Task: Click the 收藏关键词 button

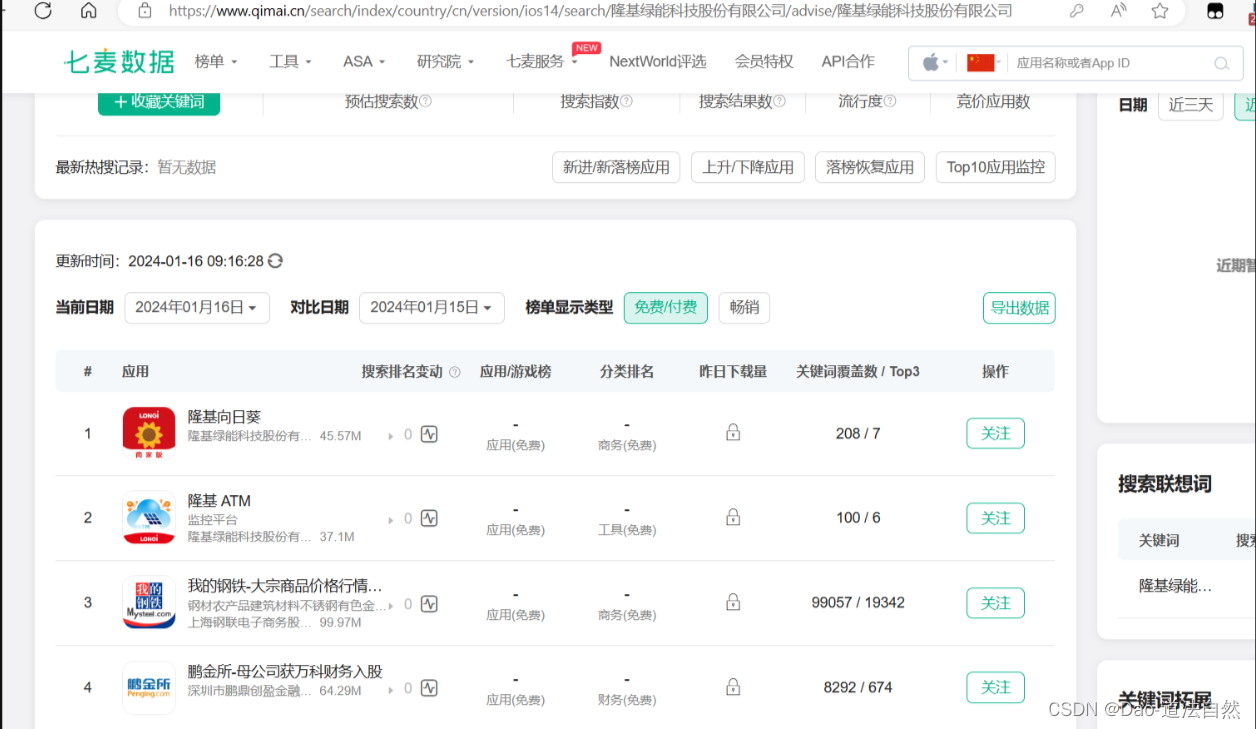Action: point(159,102)
